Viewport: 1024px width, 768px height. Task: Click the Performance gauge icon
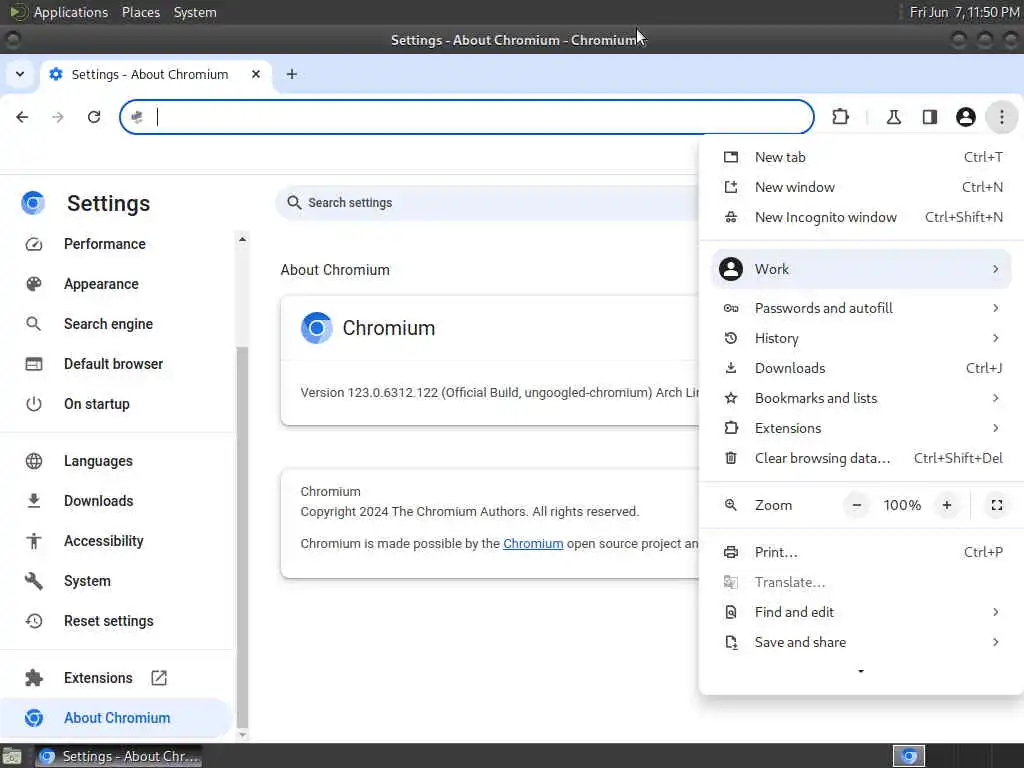(34, 244)
